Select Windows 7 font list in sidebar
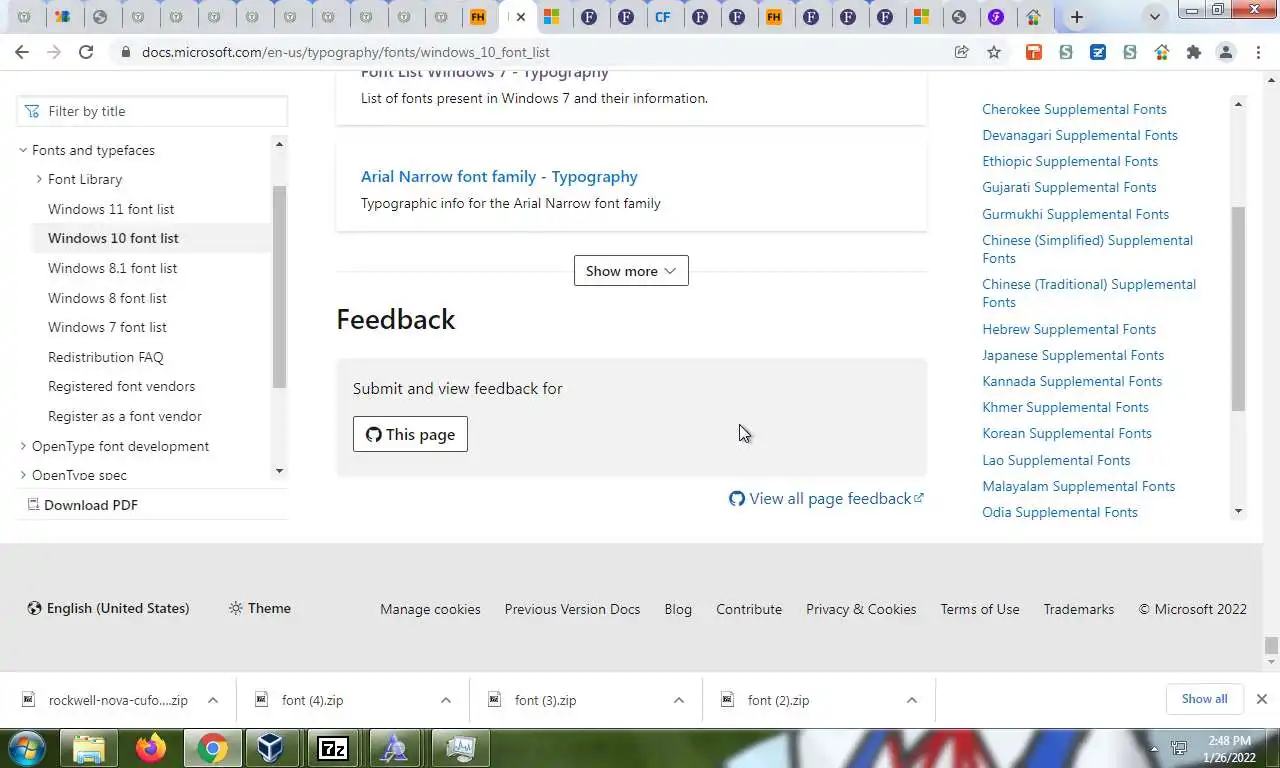This screenshot has width=1280, height=768. tap(107, 327)
